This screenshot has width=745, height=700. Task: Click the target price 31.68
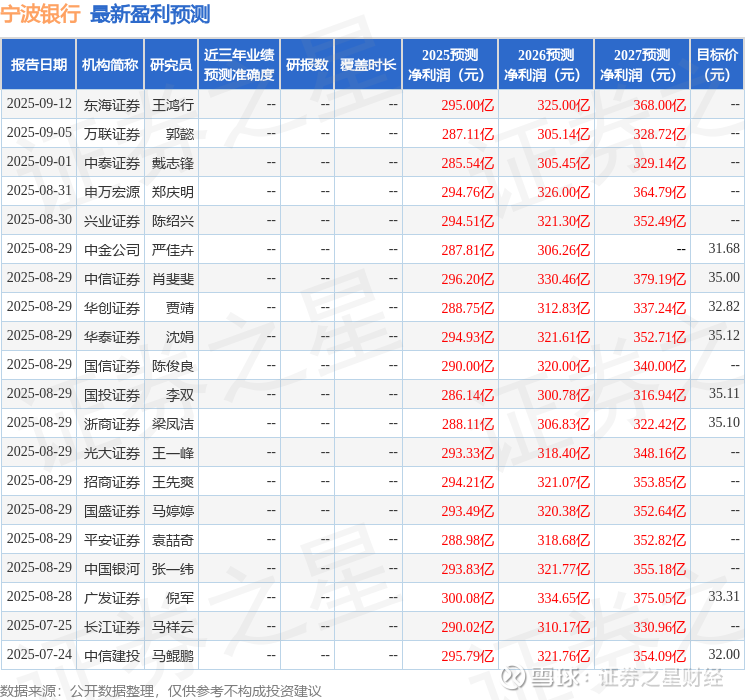(x=724, y=248)
